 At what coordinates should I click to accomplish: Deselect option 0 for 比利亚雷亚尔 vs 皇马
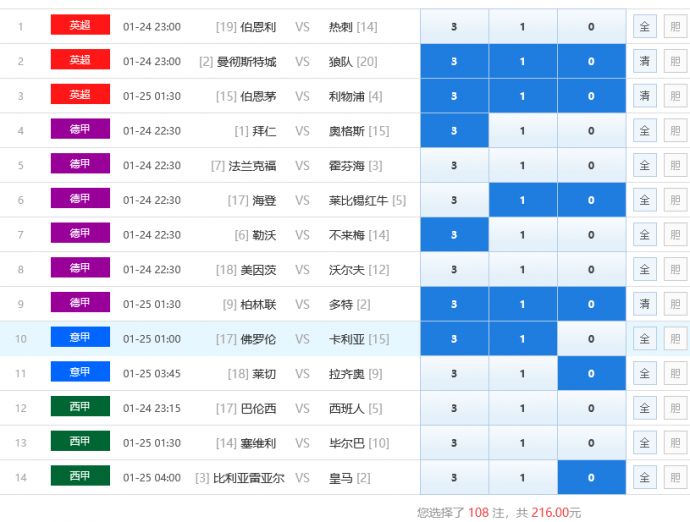click(591, 478)
